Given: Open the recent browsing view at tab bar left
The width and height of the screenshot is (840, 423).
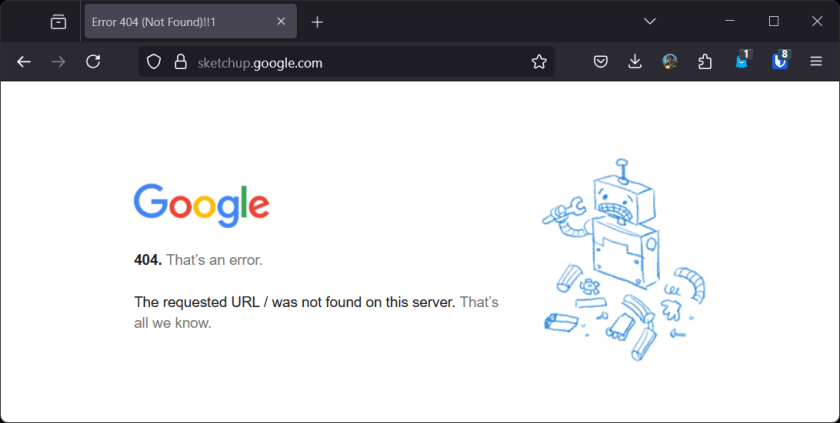Looking at the screenshot, I should (58, 21).
